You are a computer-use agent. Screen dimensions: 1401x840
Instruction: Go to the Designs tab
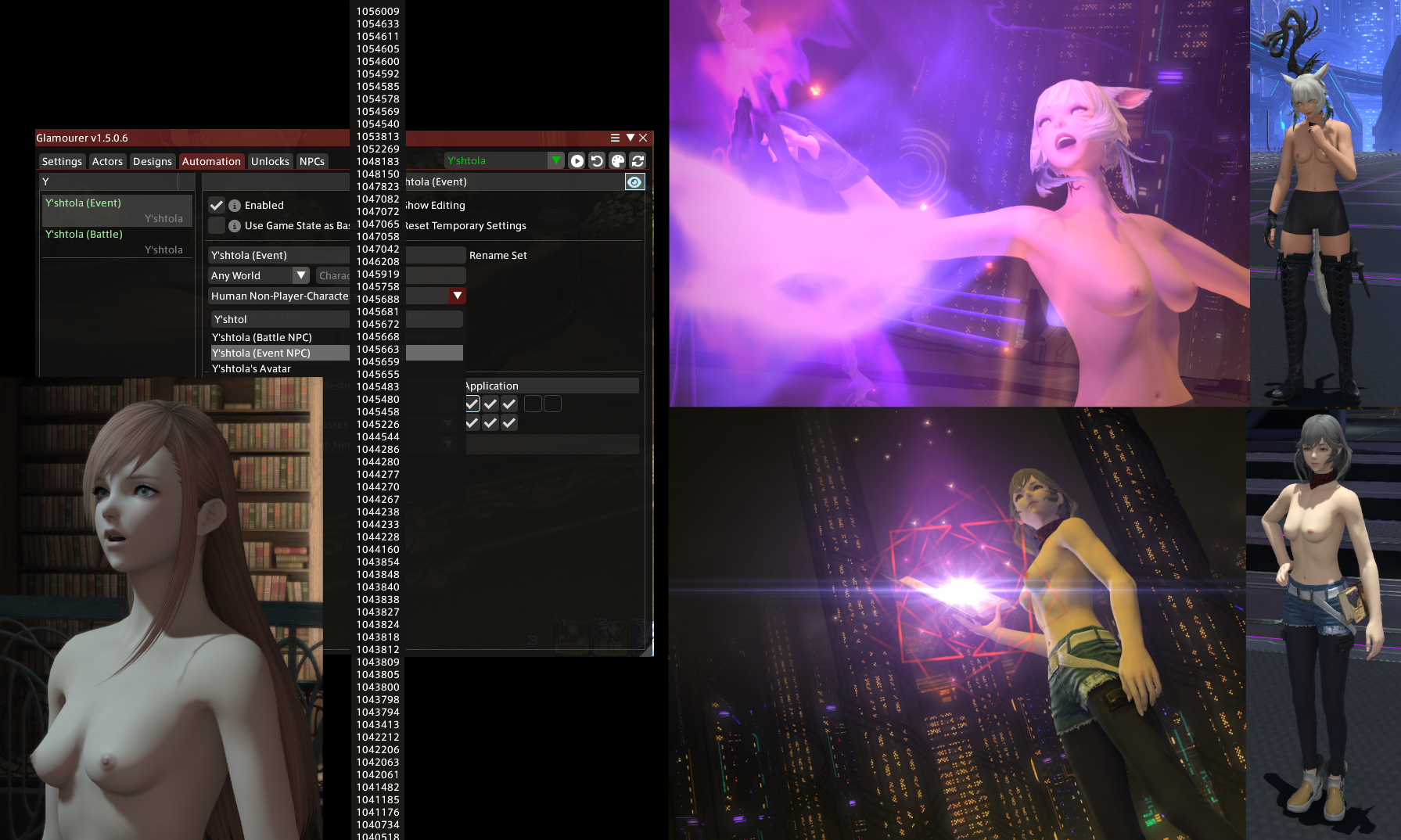153,161
